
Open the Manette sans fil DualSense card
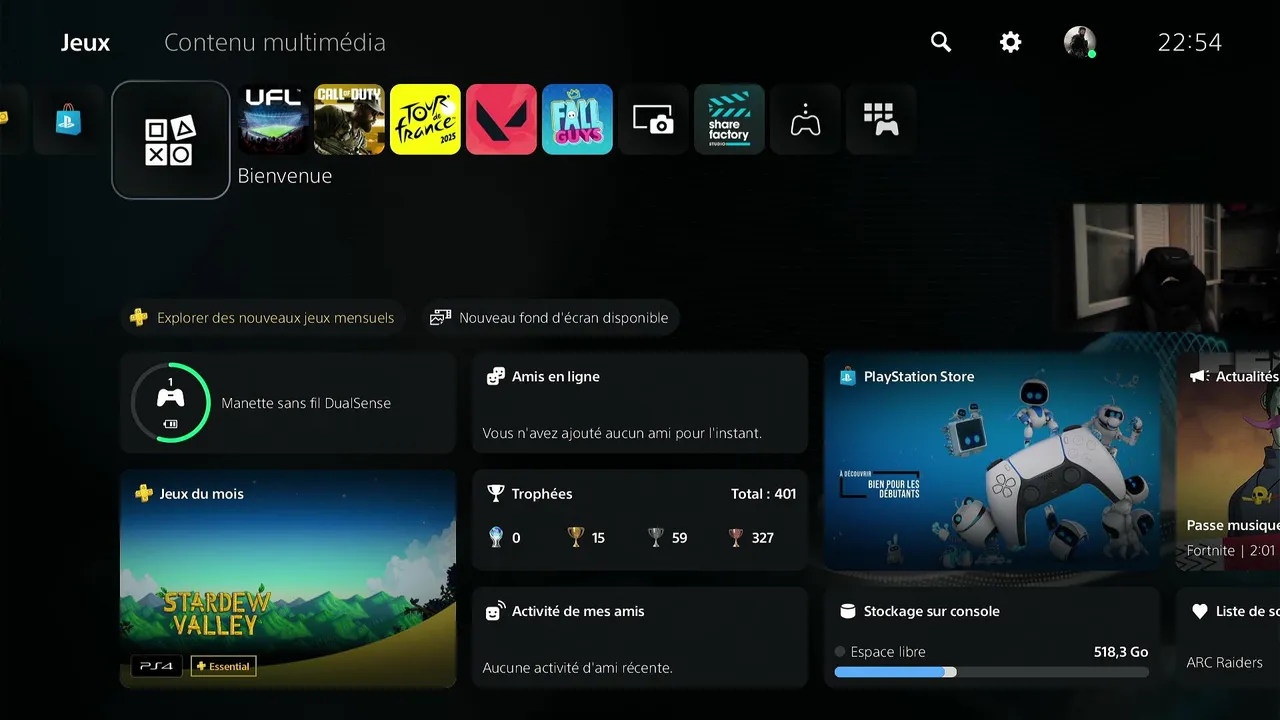coord(288,403)
